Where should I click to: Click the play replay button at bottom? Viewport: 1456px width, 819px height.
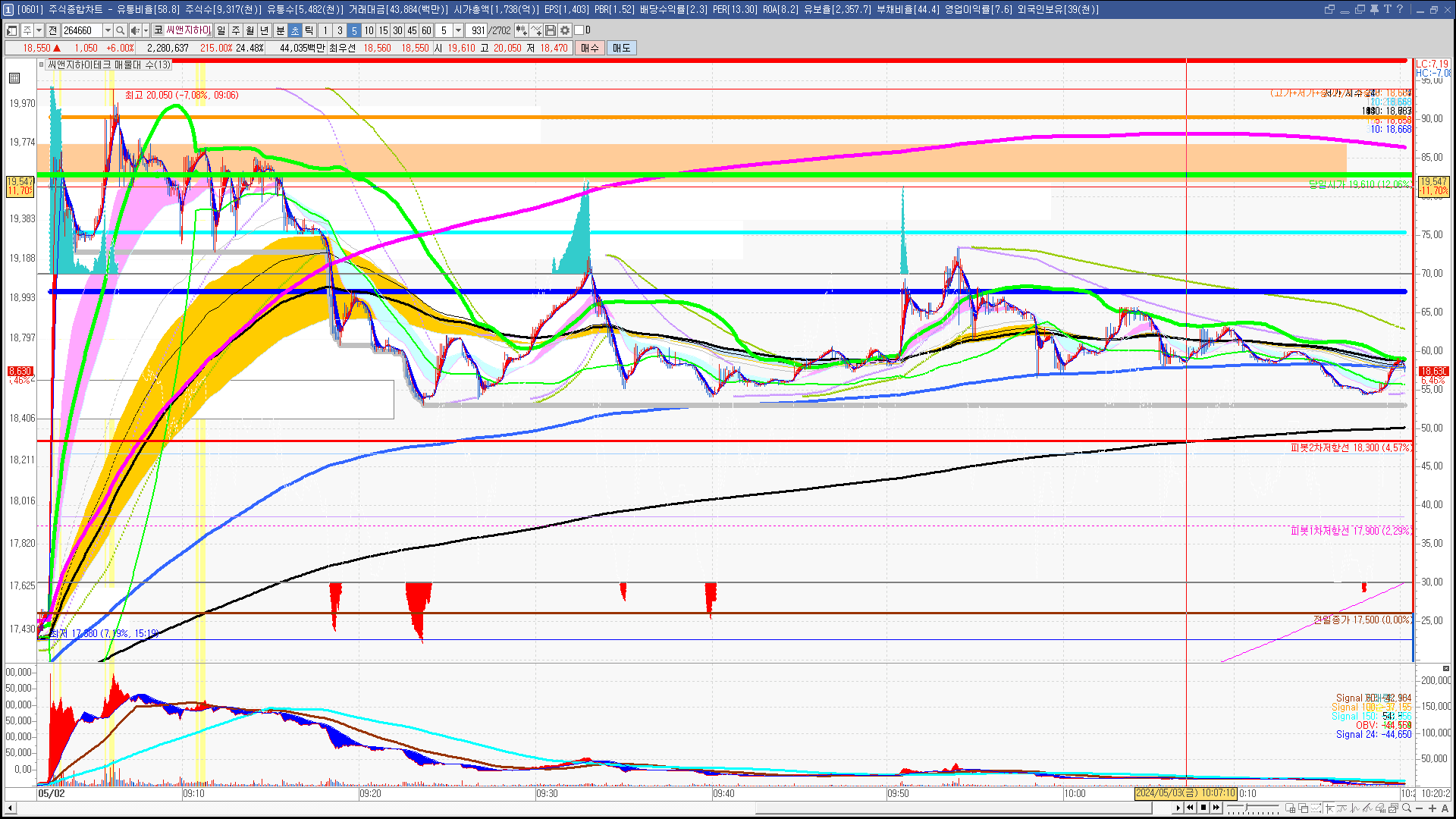coord(1178,808)
